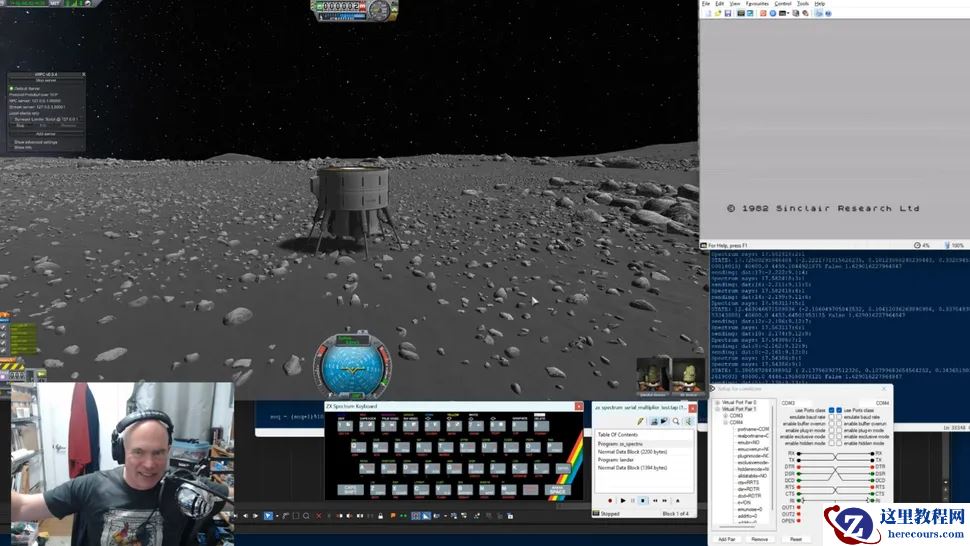Expand the COM3 tree node
The image size is (970, 546).
725,415
